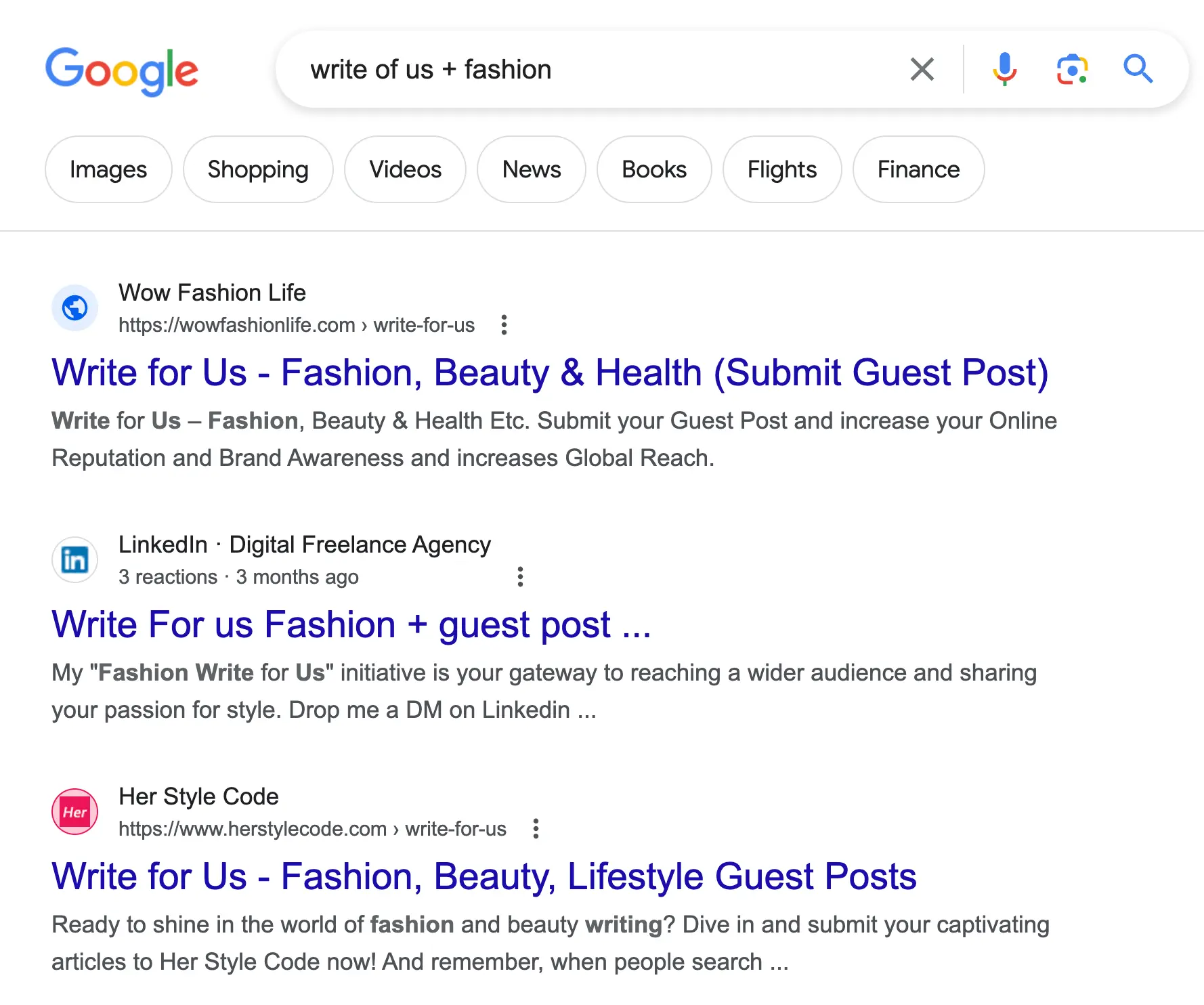Open more options for LinkedIn result

520,577
